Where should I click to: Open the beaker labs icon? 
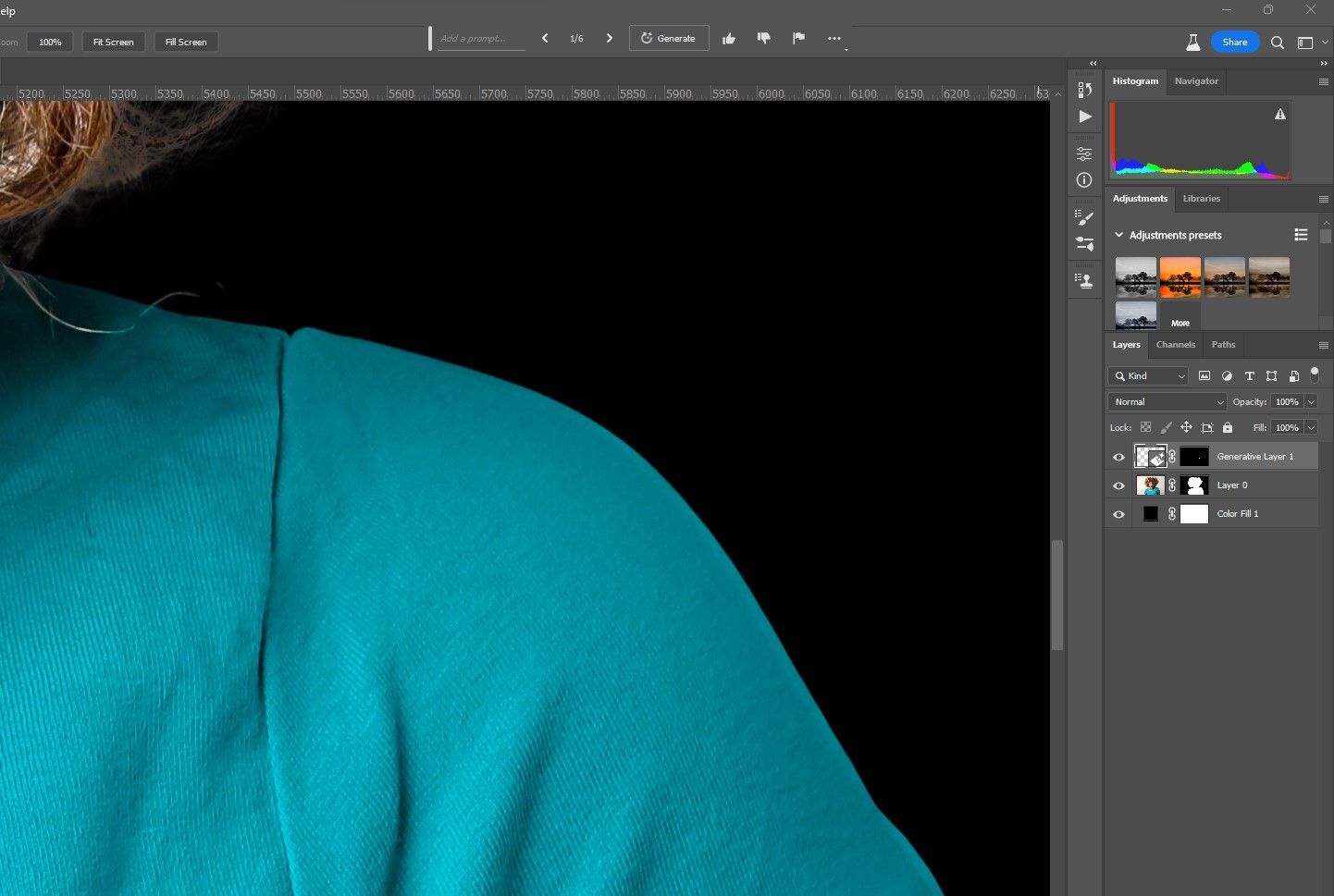(x=1193, y=43)
